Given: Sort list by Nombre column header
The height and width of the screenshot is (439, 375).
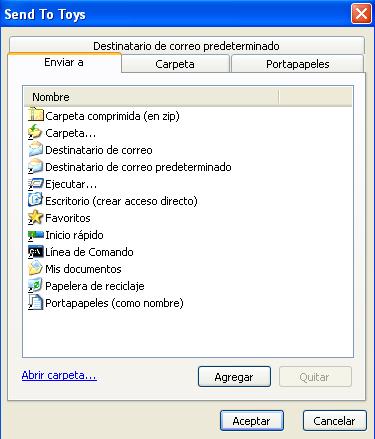Looking at the screenshot, I should 151,97.
